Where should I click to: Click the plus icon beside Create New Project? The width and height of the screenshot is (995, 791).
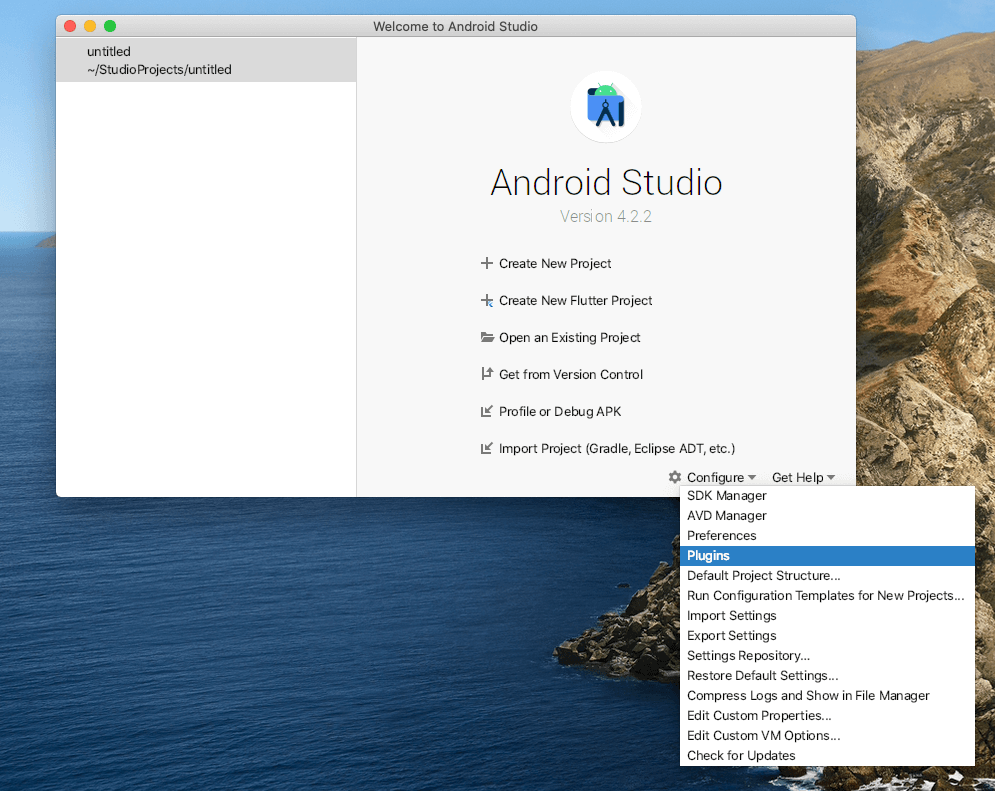coord(487,264)
